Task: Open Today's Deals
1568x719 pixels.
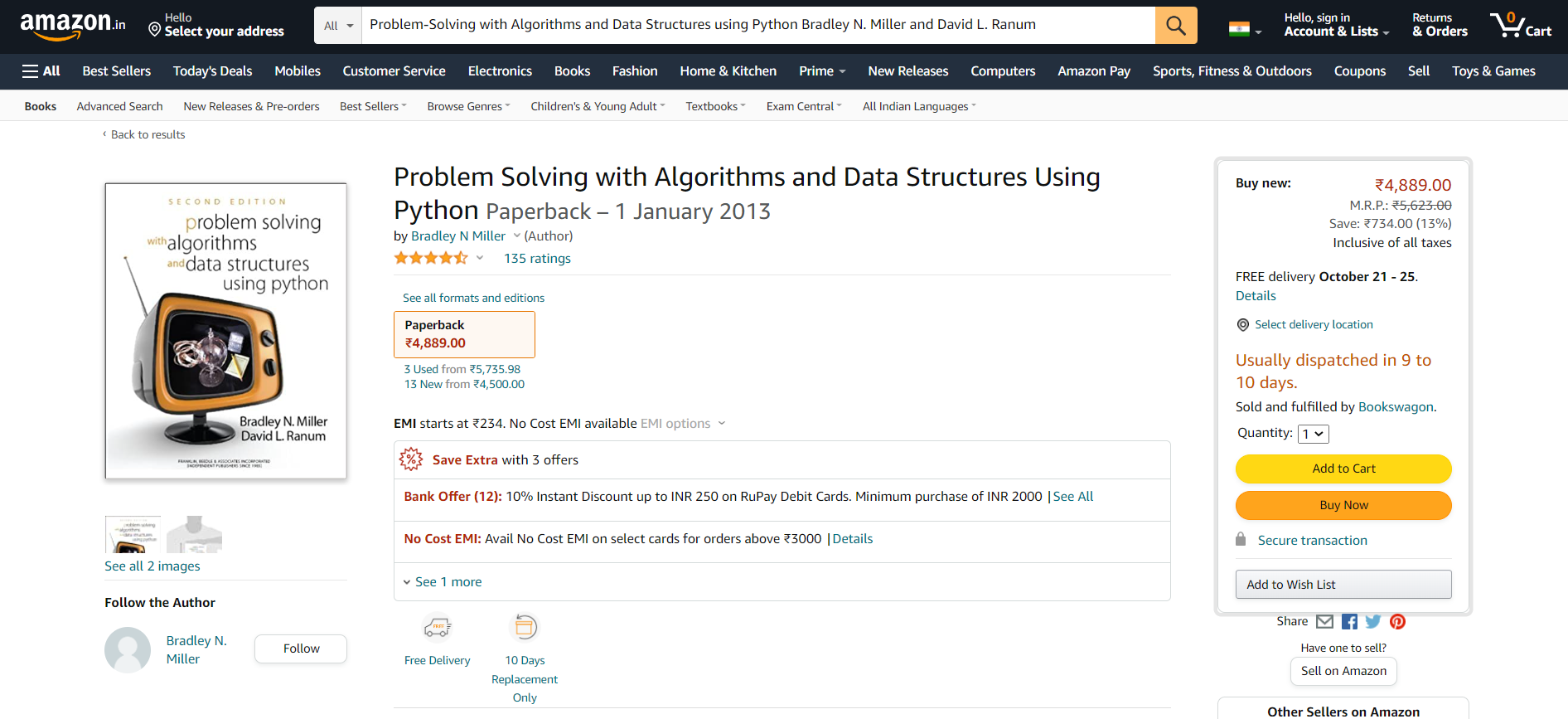Action: point(213,71)
